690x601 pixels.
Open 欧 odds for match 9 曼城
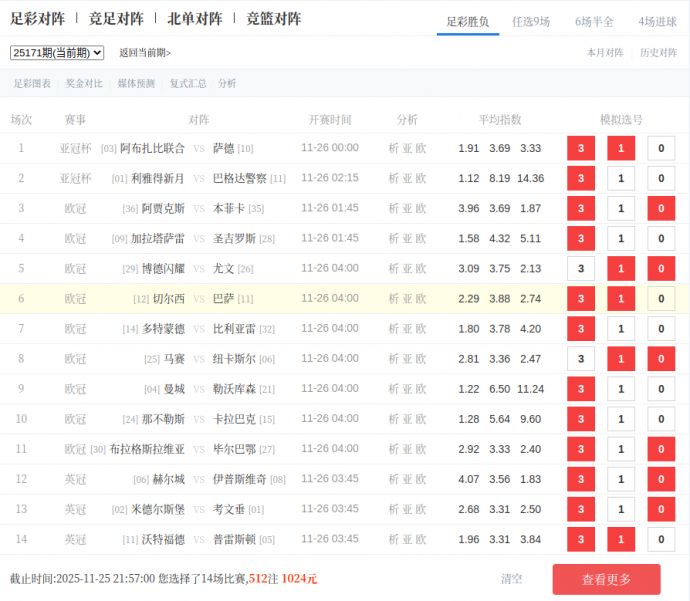click(x=421, y=389)
